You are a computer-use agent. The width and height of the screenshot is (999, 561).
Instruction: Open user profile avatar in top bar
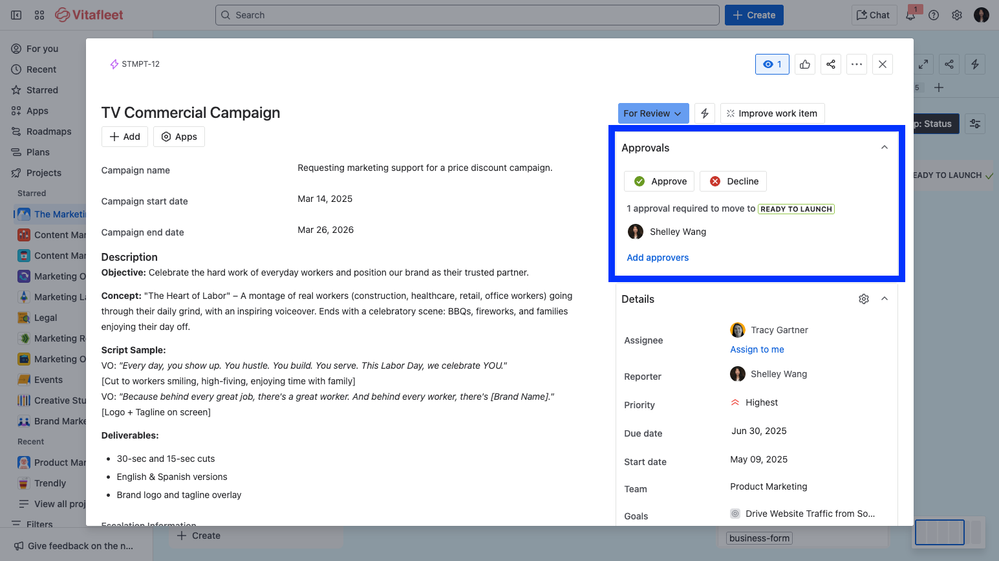point(981,15)
